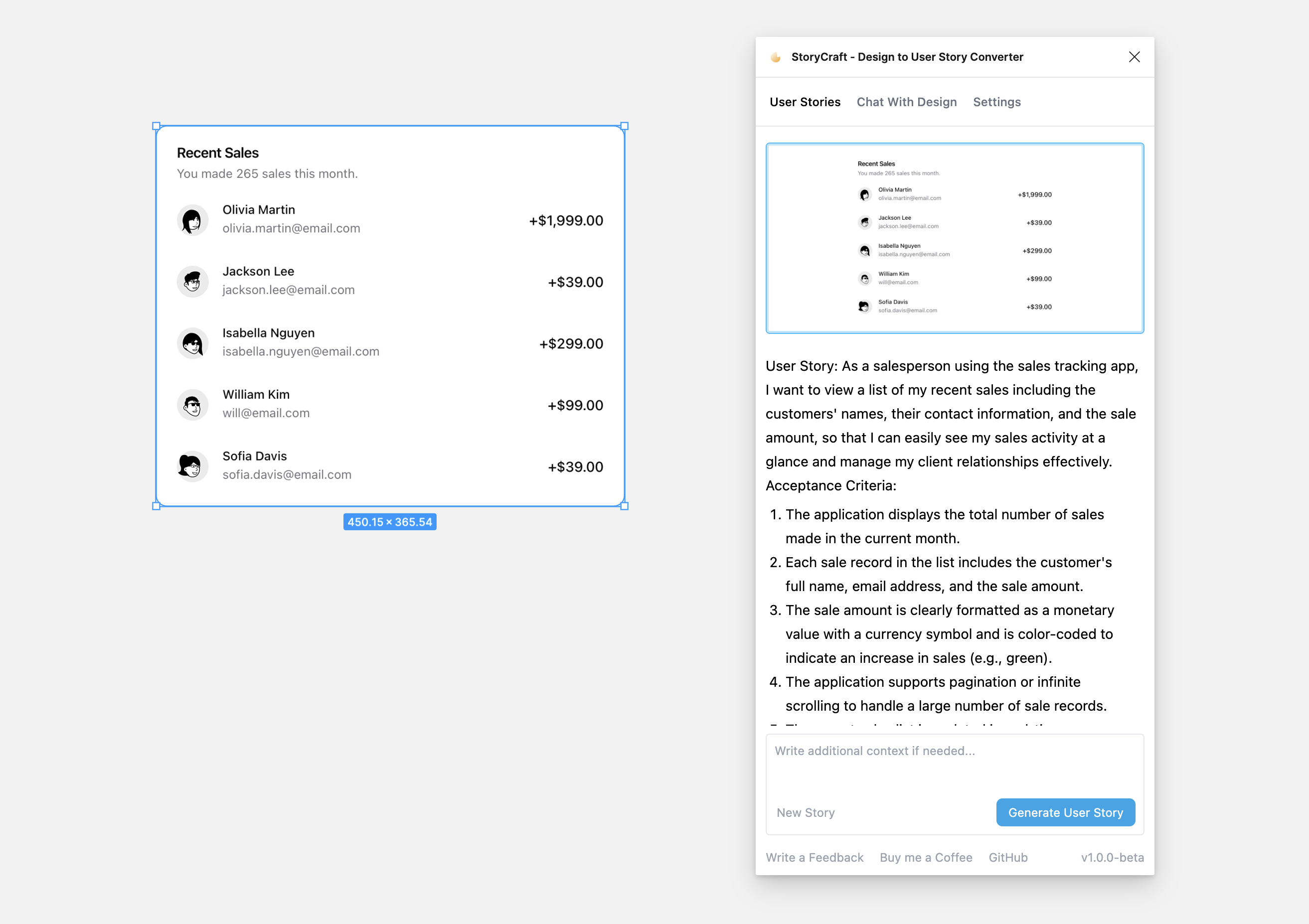Screen dimensions: 1309x924
Task: Select the Isabella Nguyen name text
Action: tap(269, 333)
